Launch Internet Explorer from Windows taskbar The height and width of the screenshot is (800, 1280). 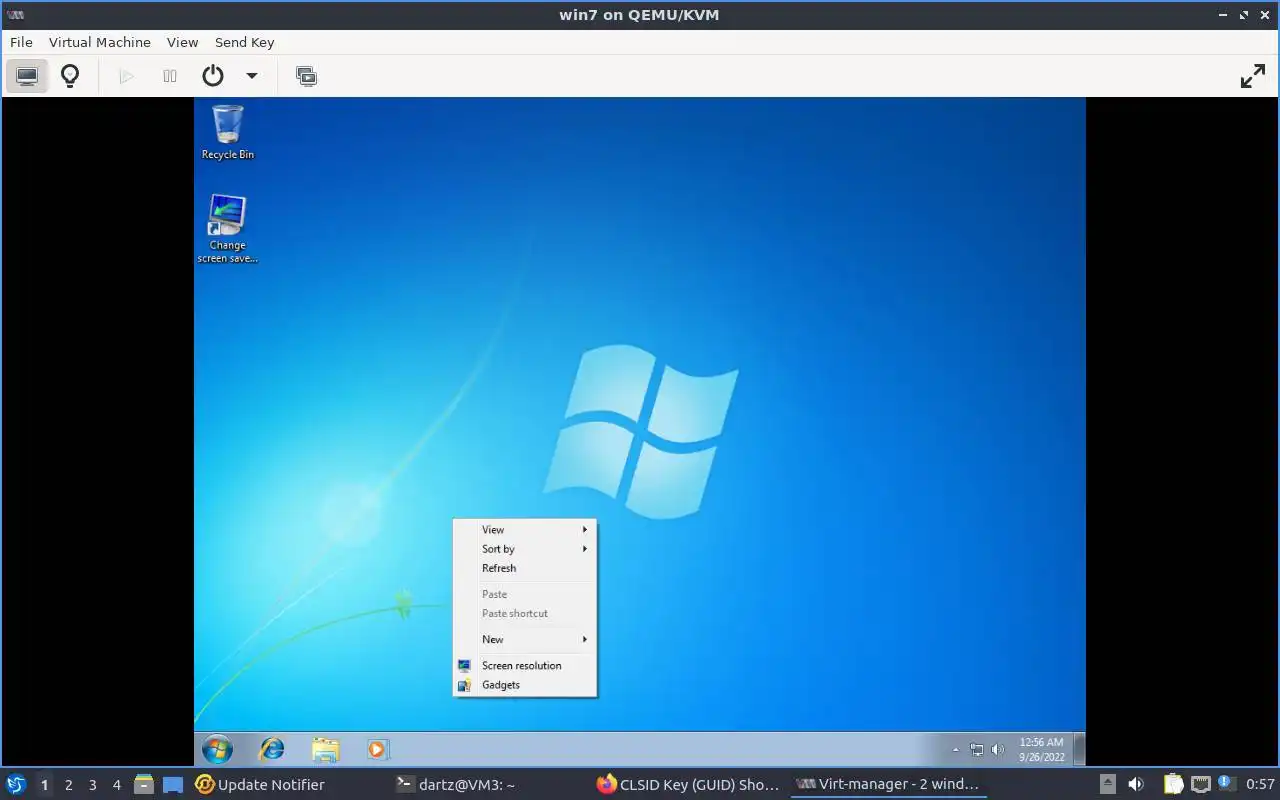(272, 749)
